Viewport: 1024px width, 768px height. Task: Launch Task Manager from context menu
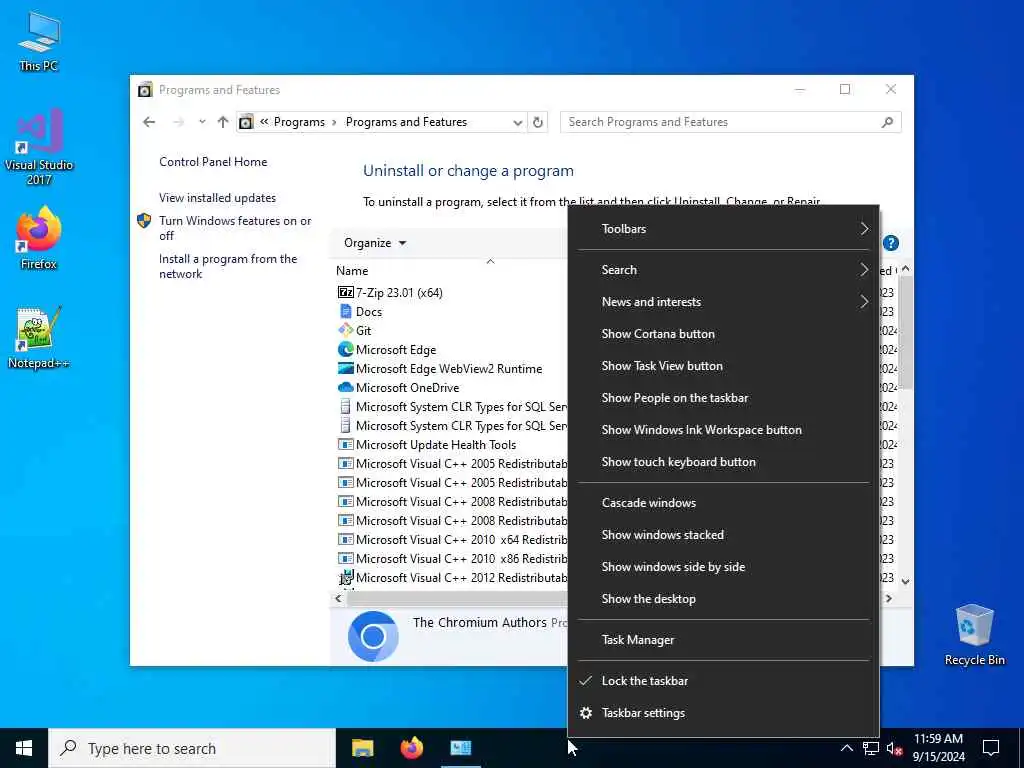pyautogui.click(x=724, y=640)
